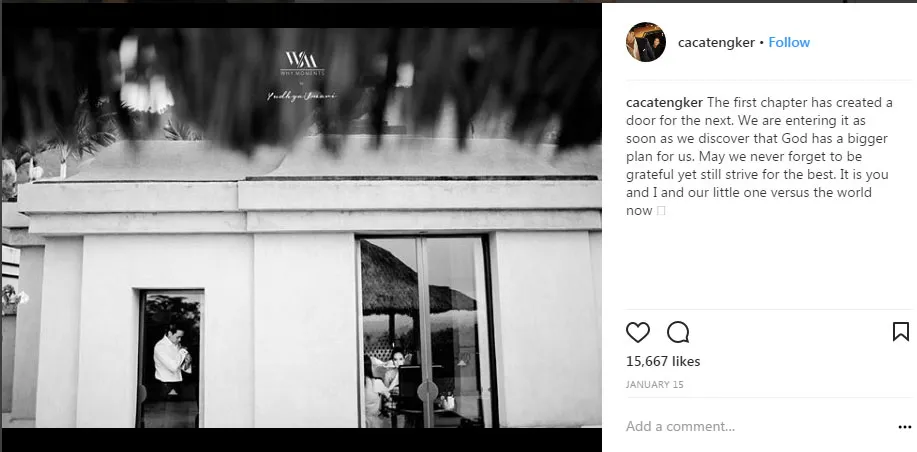917x452 pixels.
Task: Click the caption paragraph about the first chapter
Action: pos(759,157)
